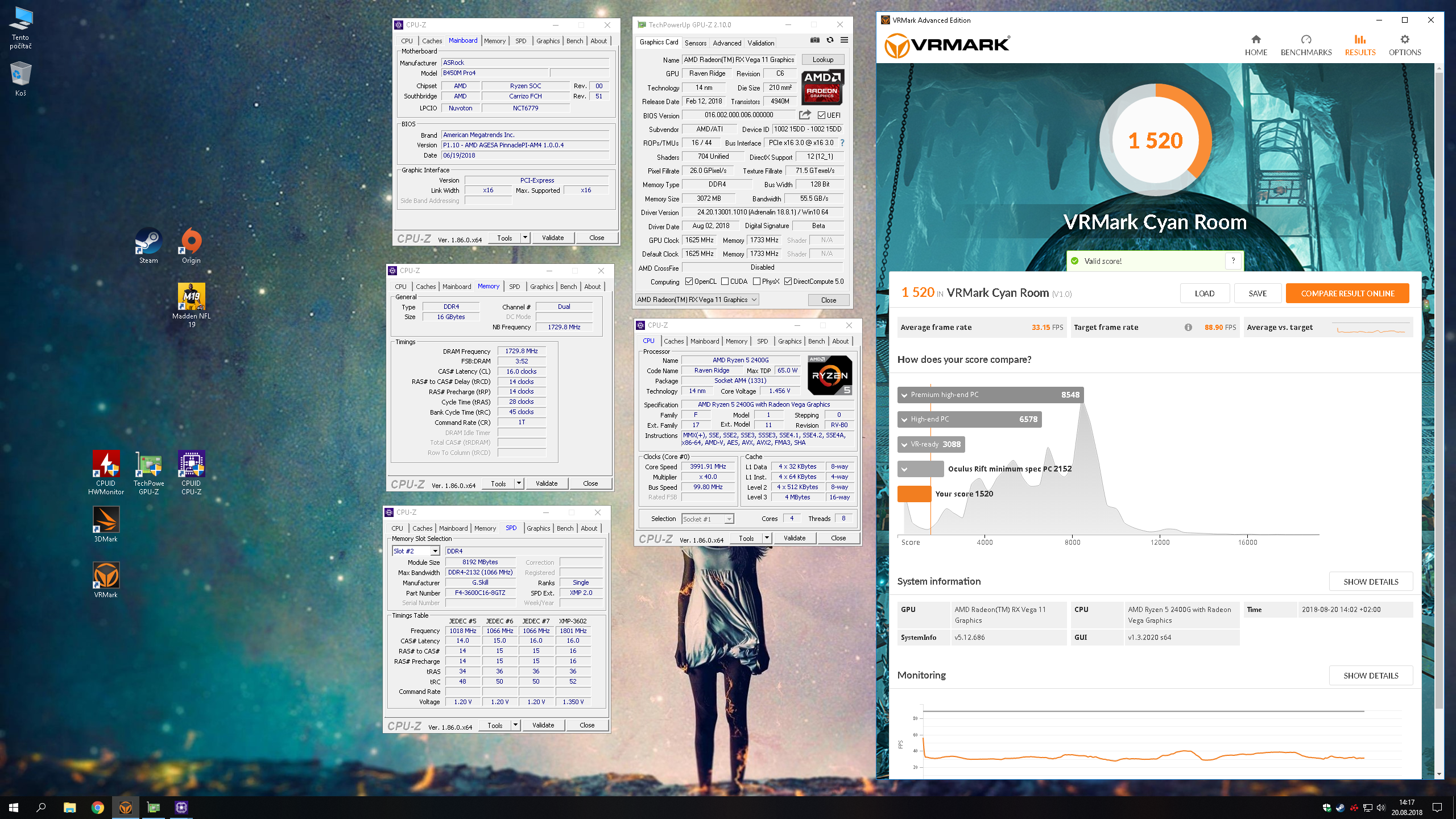Open the GPU selection dropdown in GPU-Z
This screenshot has width=1456, height=819.
coord(697,300)
